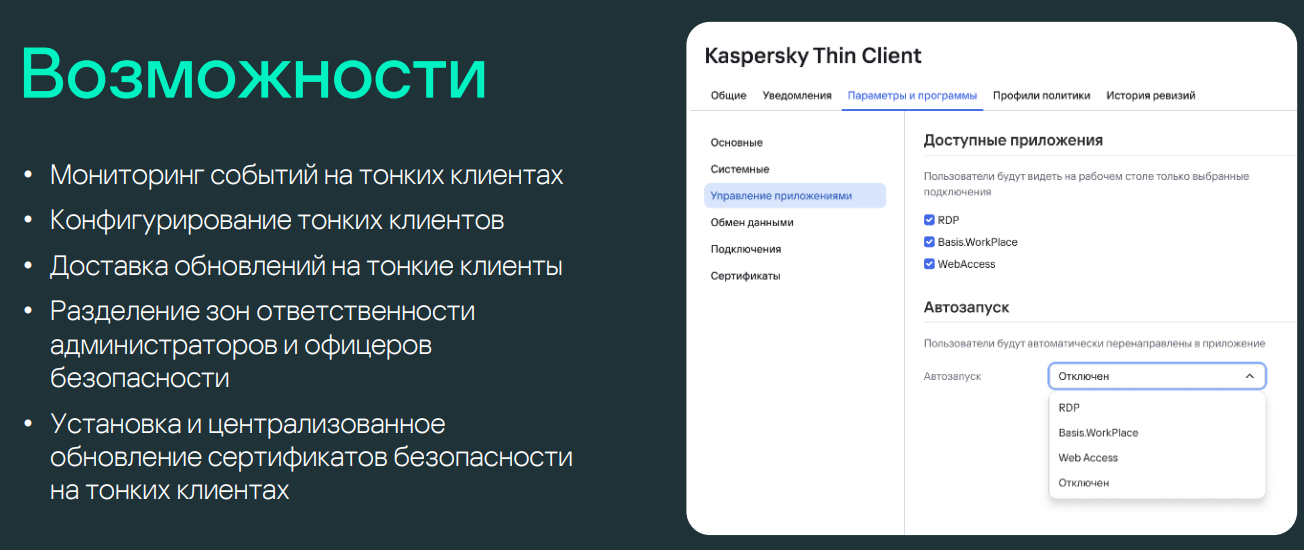
Task: Choose Web Access from the Автозапуск list
Action: [x=1157, y=458]
